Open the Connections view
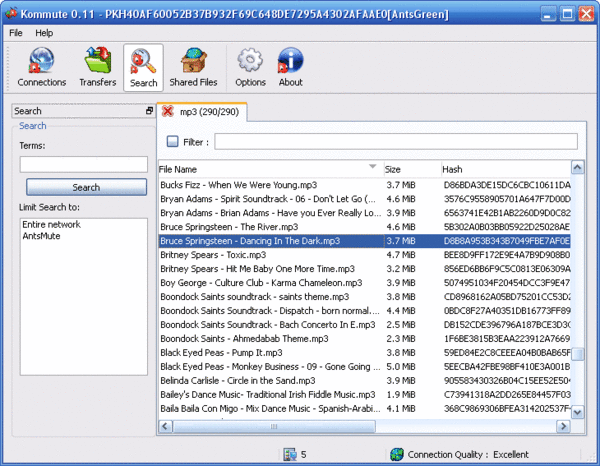 41,67
